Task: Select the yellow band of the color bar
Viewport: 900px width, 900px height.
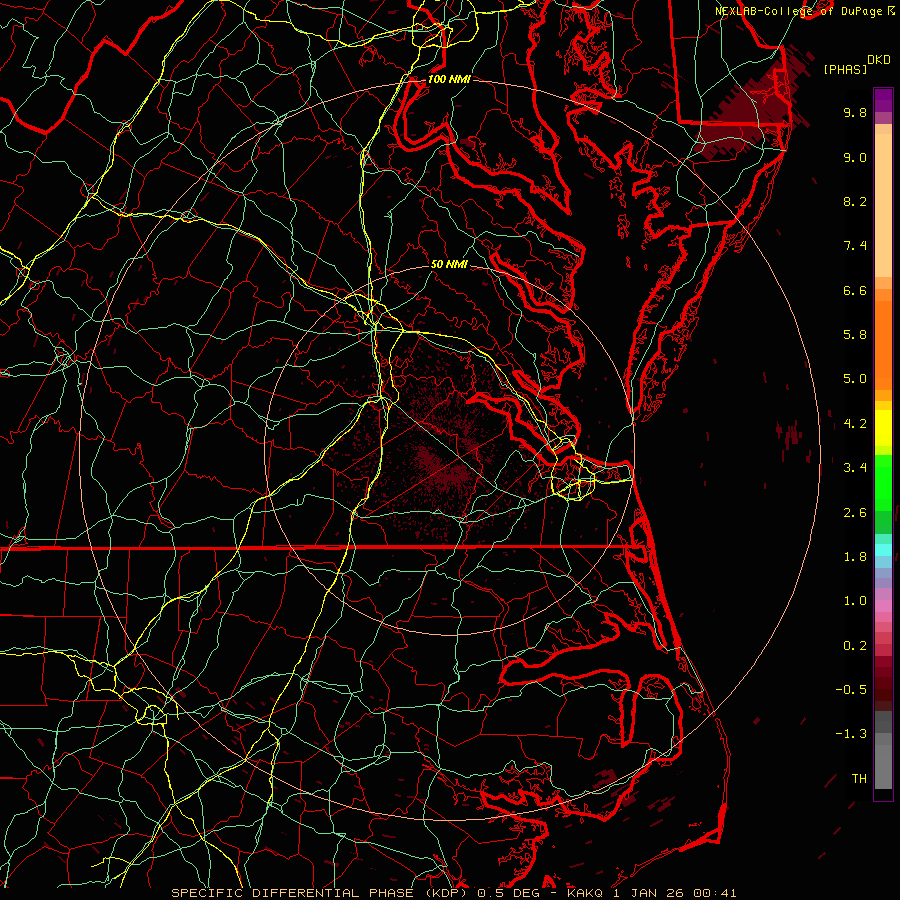Action: click(883, 428)
